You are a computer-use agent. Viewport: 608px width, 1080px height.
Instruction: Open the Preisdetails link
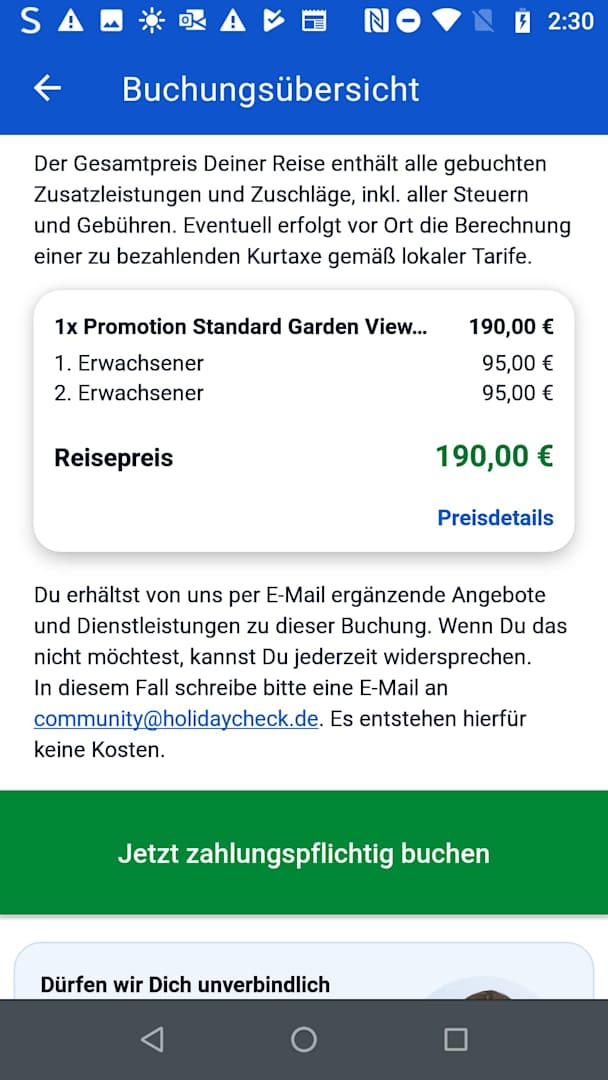click(x=495, y=518)
